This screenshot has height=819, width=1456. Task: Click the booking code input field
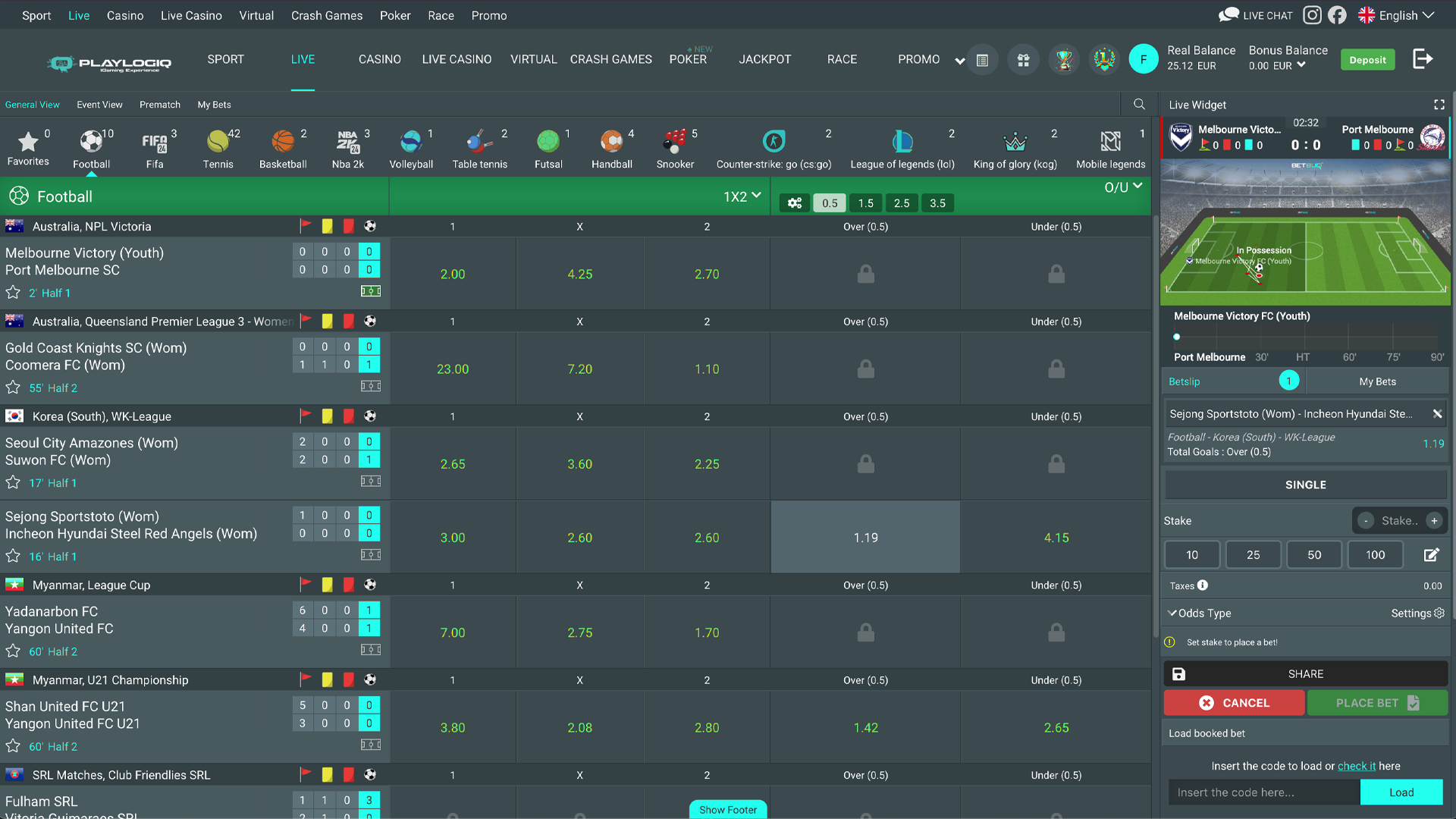pyautogui.click(x=1264, y=792)
